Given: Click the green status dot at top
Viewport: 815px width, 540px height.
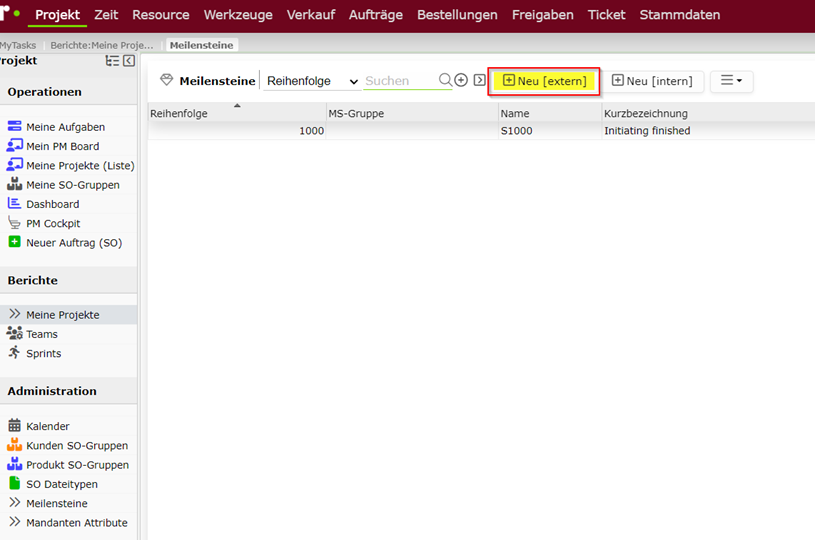Looking at the screenshot, I should (17, 14).
